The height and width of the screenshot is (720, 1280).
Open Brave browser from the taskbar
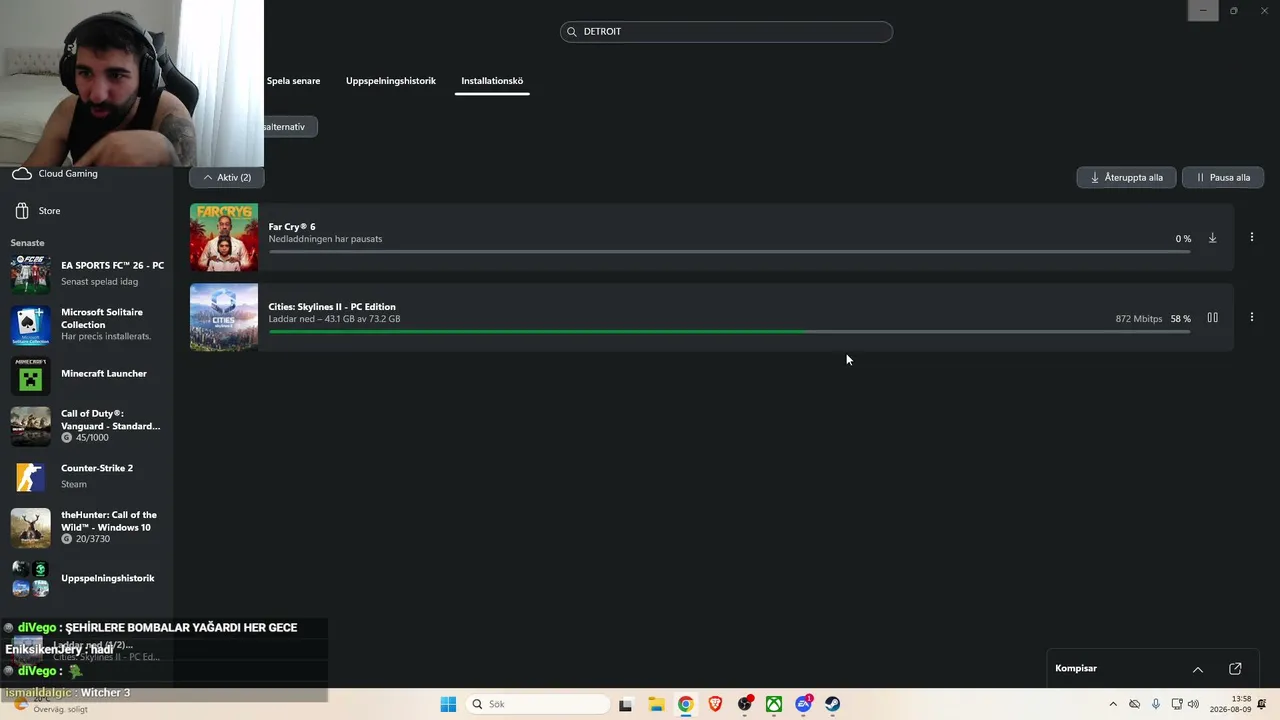coord(715,704)
